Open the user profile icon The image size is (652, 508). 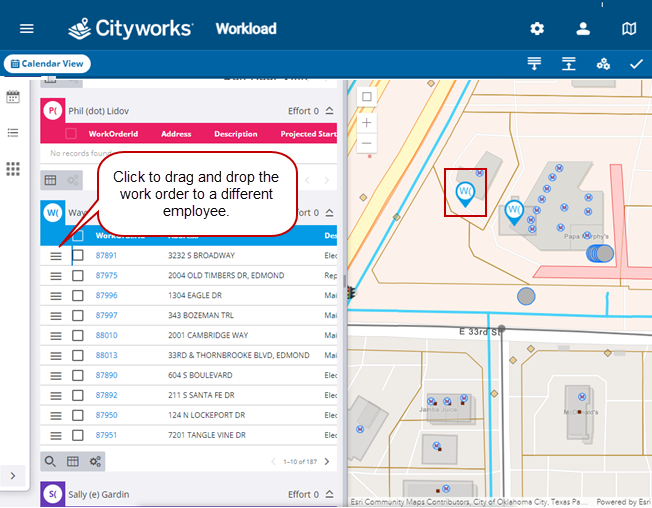click(x=583, y=29)
